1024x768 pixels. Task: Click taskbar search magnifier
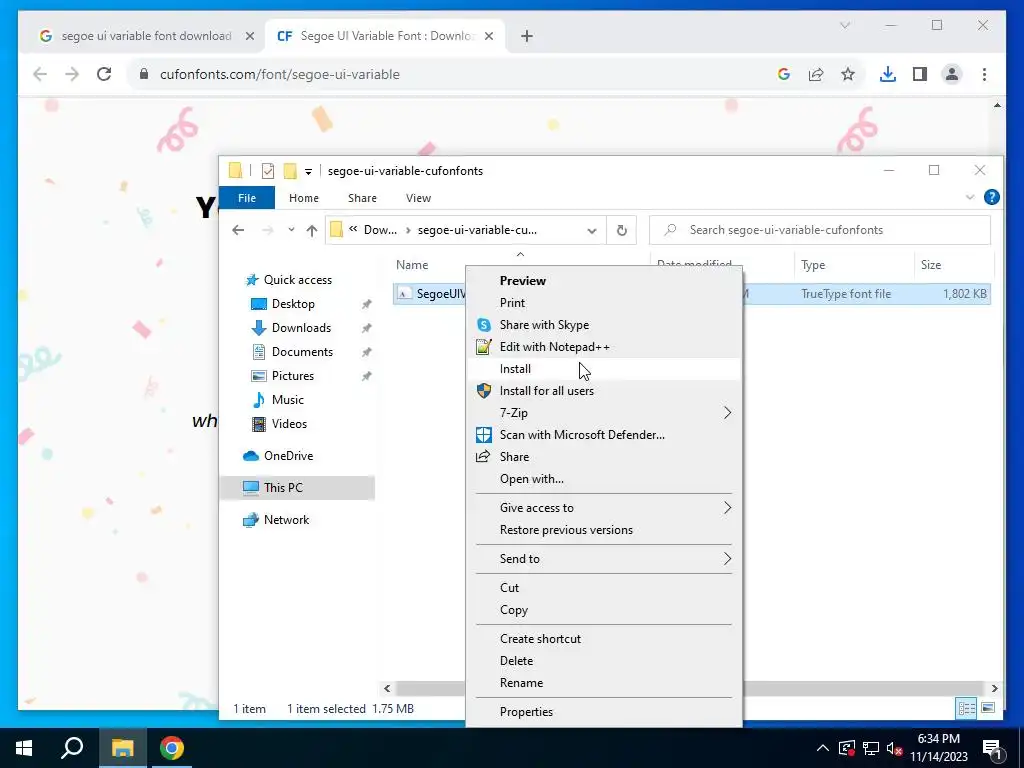tap(72, 748)
